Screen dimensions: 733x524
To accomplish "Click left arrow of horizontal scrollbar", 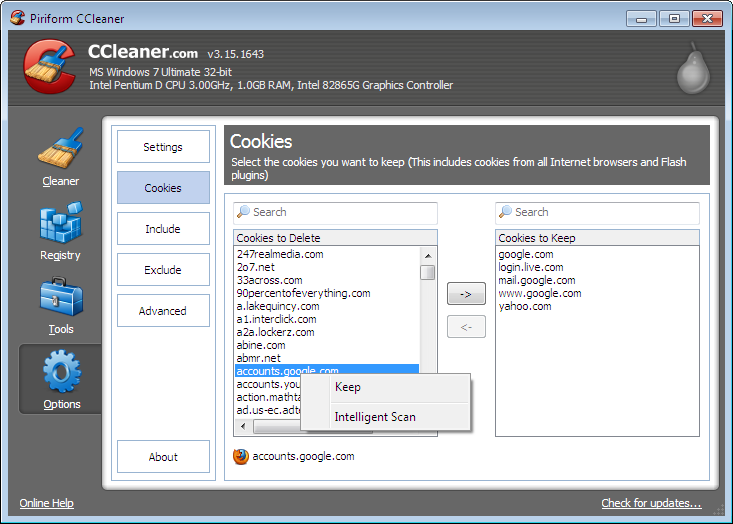I will tap(243, 426).
